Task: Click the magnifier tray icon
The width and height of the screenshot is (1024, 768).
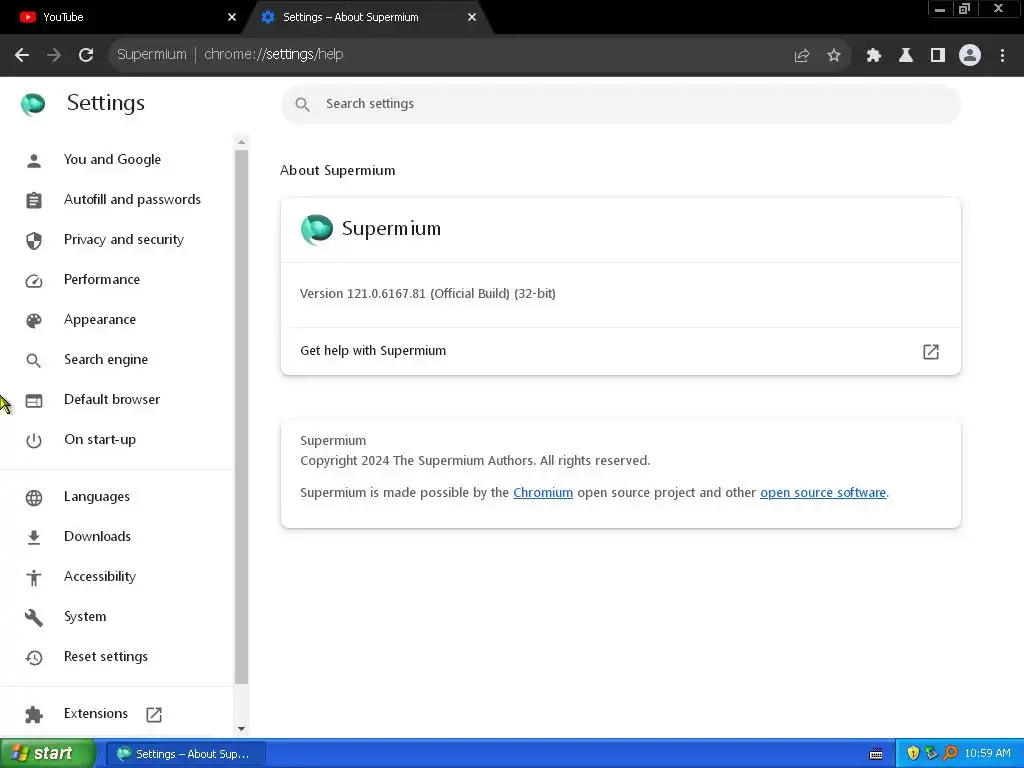Action: click(950, 754)
